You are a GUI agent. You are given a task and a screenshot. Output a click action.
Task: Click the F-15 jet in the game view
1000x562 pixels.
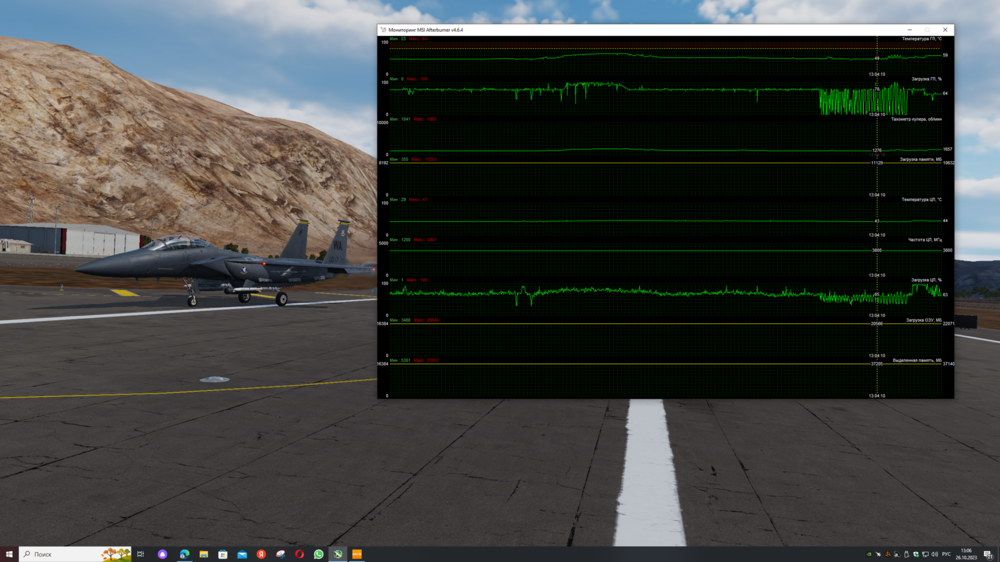(x=223, y=263)
